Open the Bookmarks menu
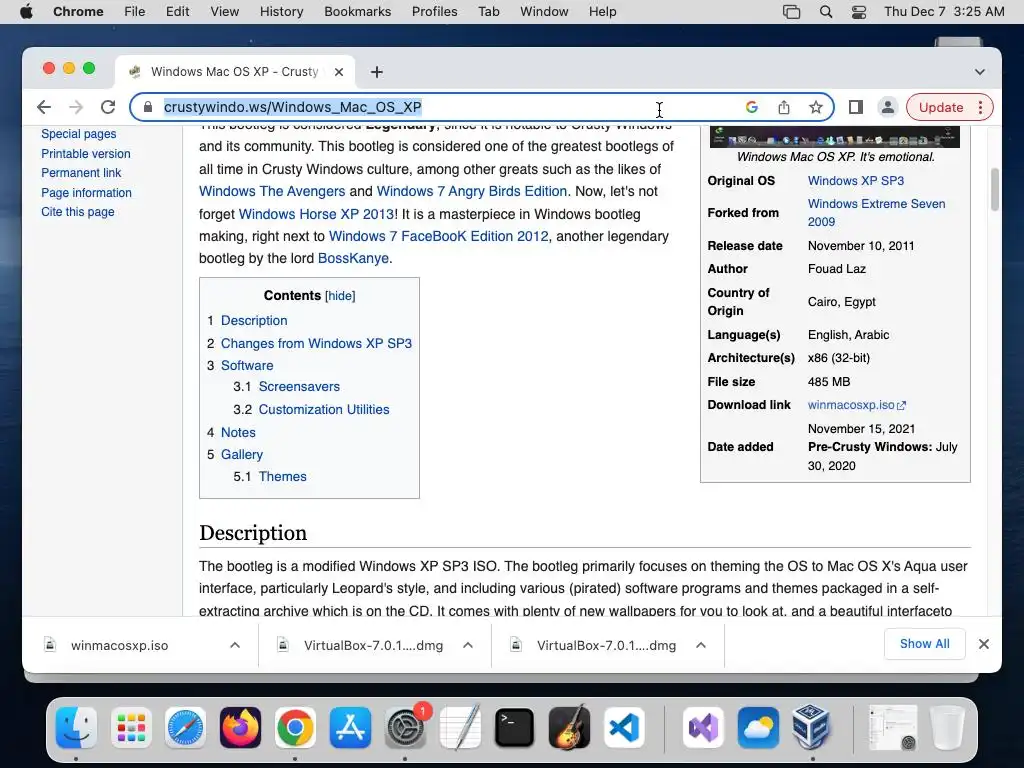The height and width of the screenshot is (768, 1024). pos(357,12)
